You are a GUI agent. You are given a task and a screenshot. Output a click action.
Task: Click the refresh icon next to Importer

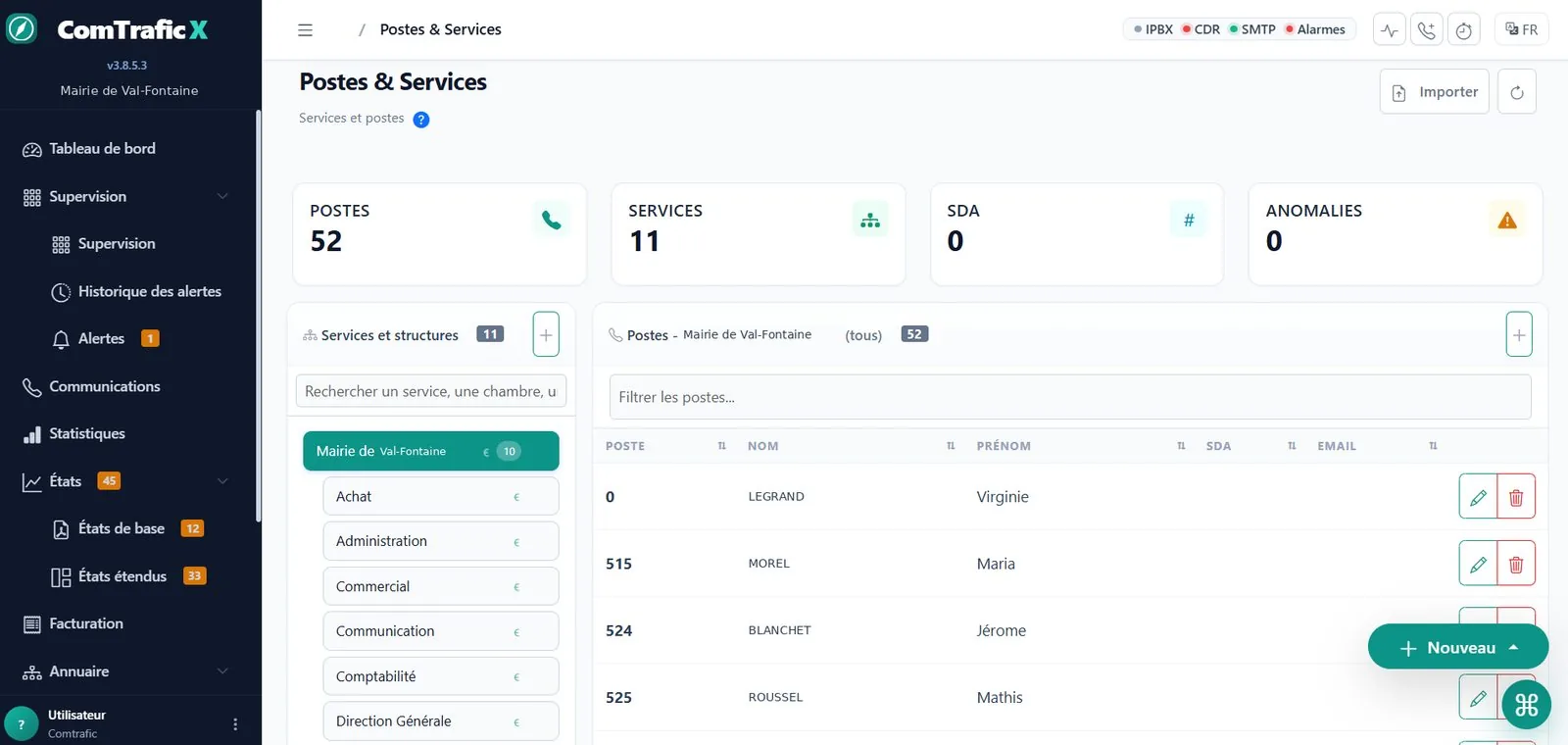point(1517,92)
